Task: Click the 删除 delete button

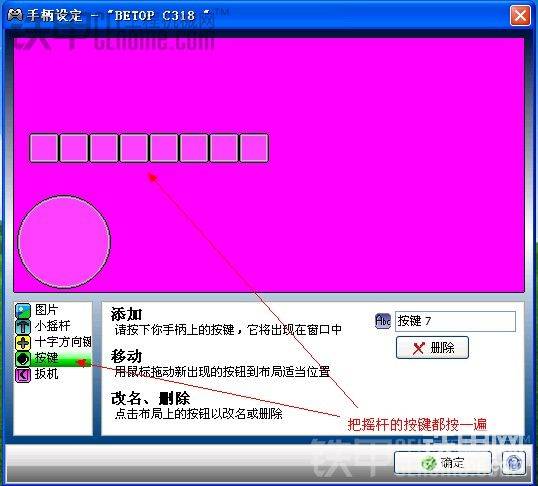Action: pyautogui.click(x=432, y=348)
